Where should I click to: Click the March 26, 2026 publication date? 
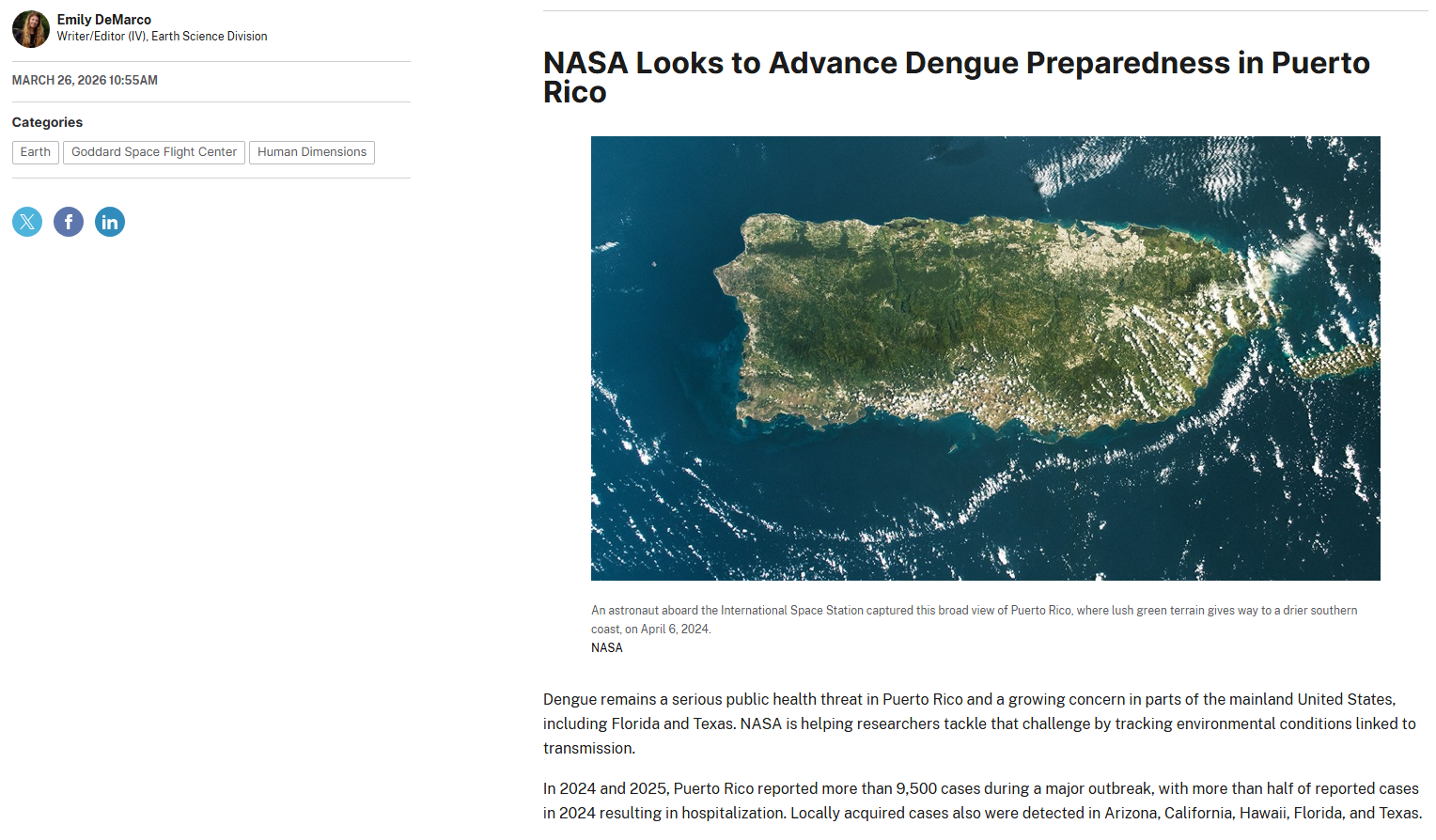click(x=85, y=81)
